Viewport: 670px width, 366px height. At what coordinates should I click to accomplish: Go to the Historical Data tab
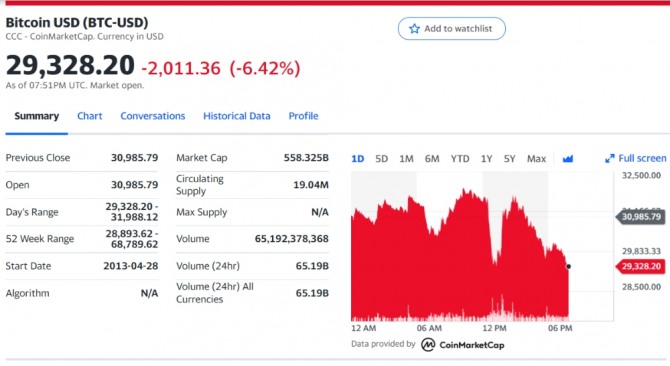[237, 116]
